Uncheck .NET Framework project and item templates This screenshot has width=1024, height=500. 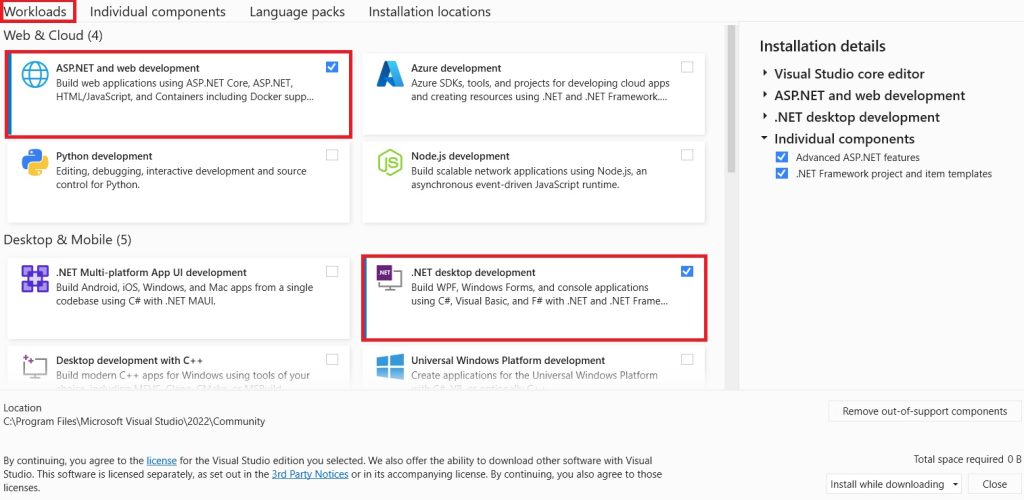point(782,174)
